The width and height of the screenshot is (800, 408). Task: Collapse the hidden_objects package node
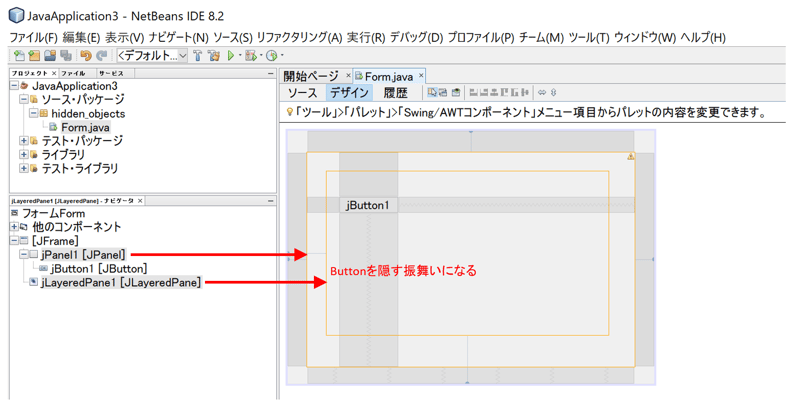point(34,113)
